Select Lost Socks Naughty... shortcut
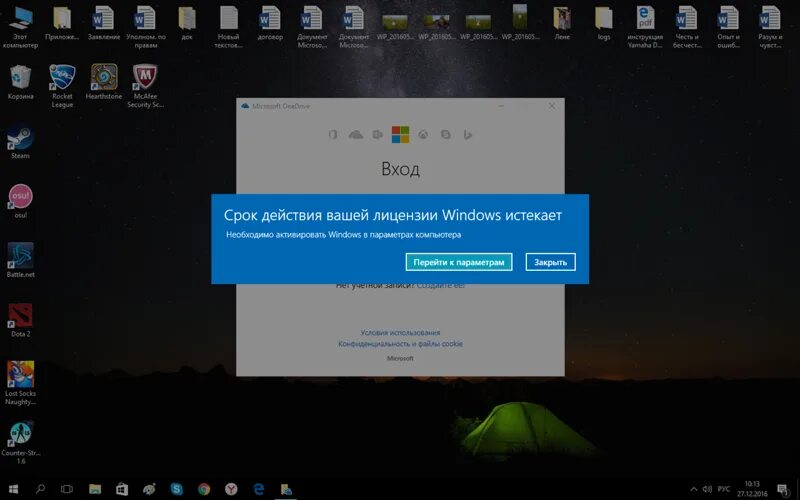800x500 pixels. coord(20,383)
